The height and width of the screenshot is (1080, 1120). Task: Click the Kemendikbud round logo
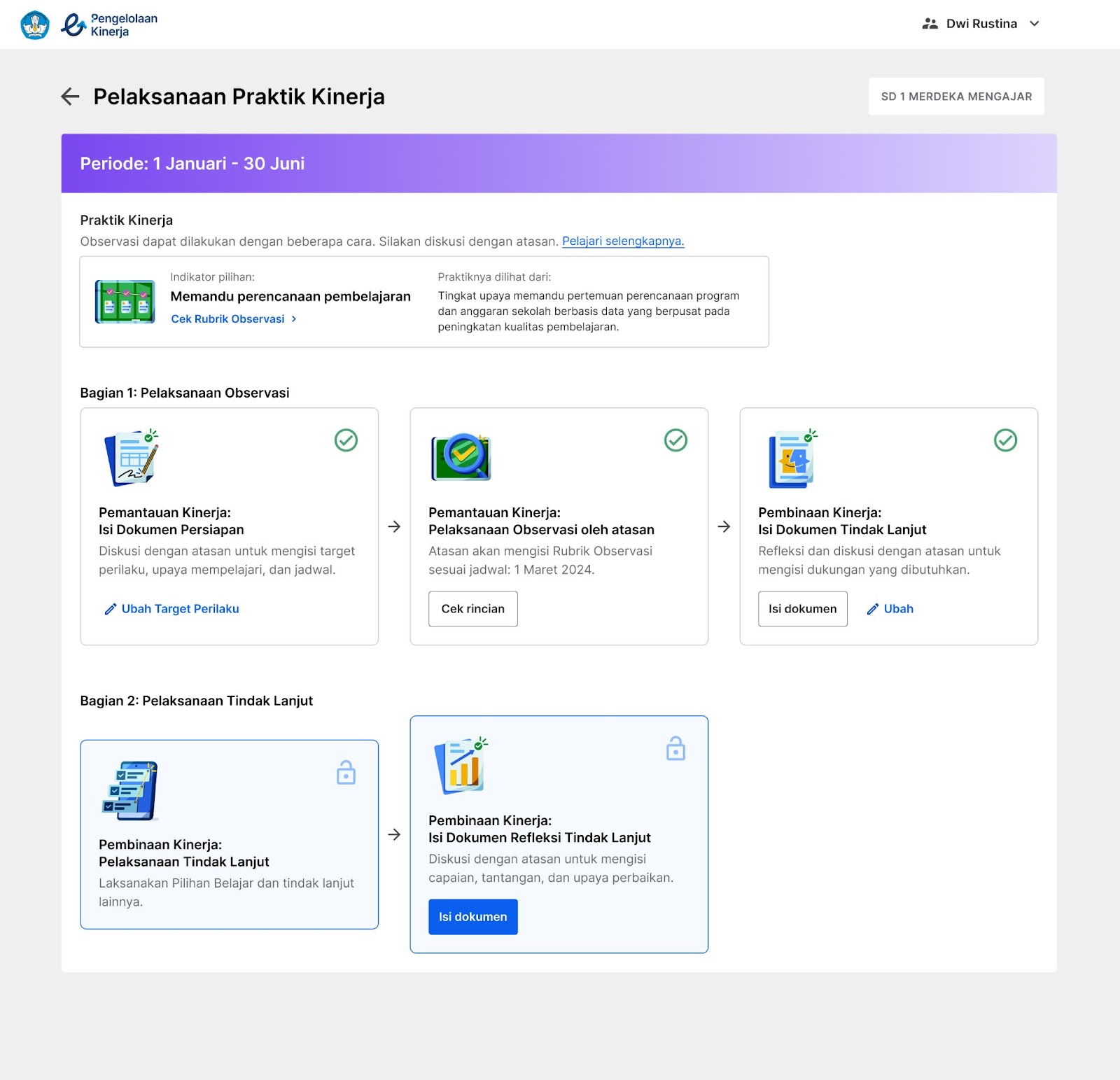click(x=35, y=25)
